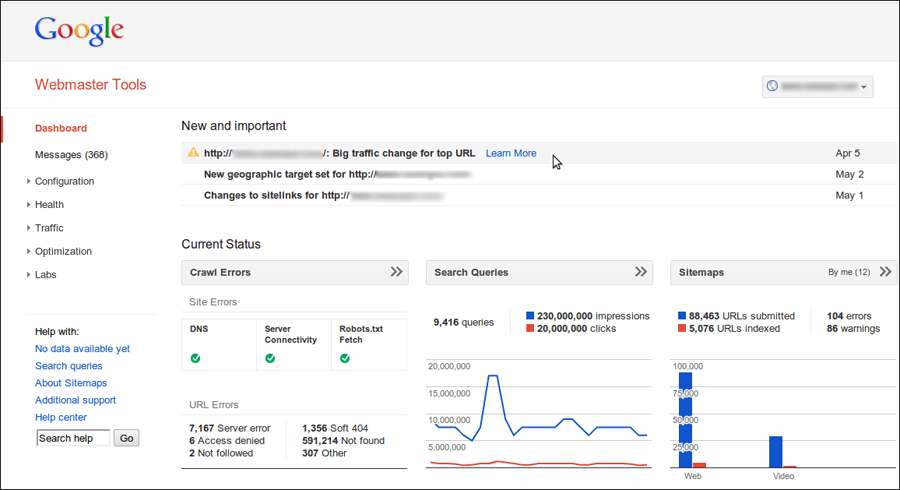Open Crawl Errors double-arrow icon

396,272
